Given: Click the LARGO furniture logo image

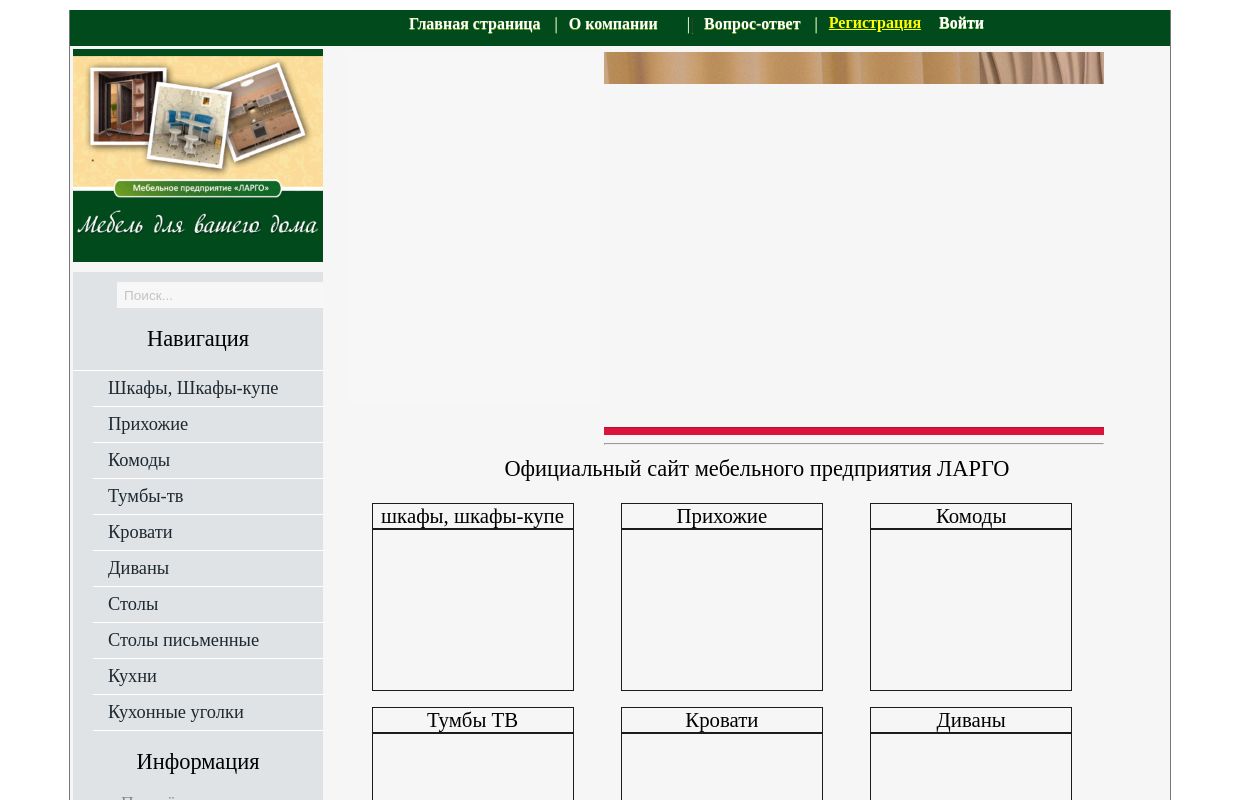Looking at the screenshot, I should tap(198, 156).
